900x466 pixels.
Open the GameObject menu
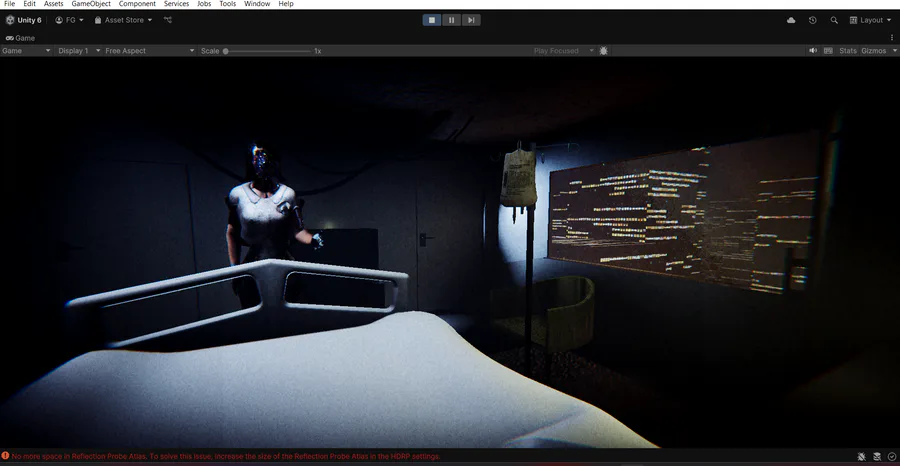coord(91,3)
